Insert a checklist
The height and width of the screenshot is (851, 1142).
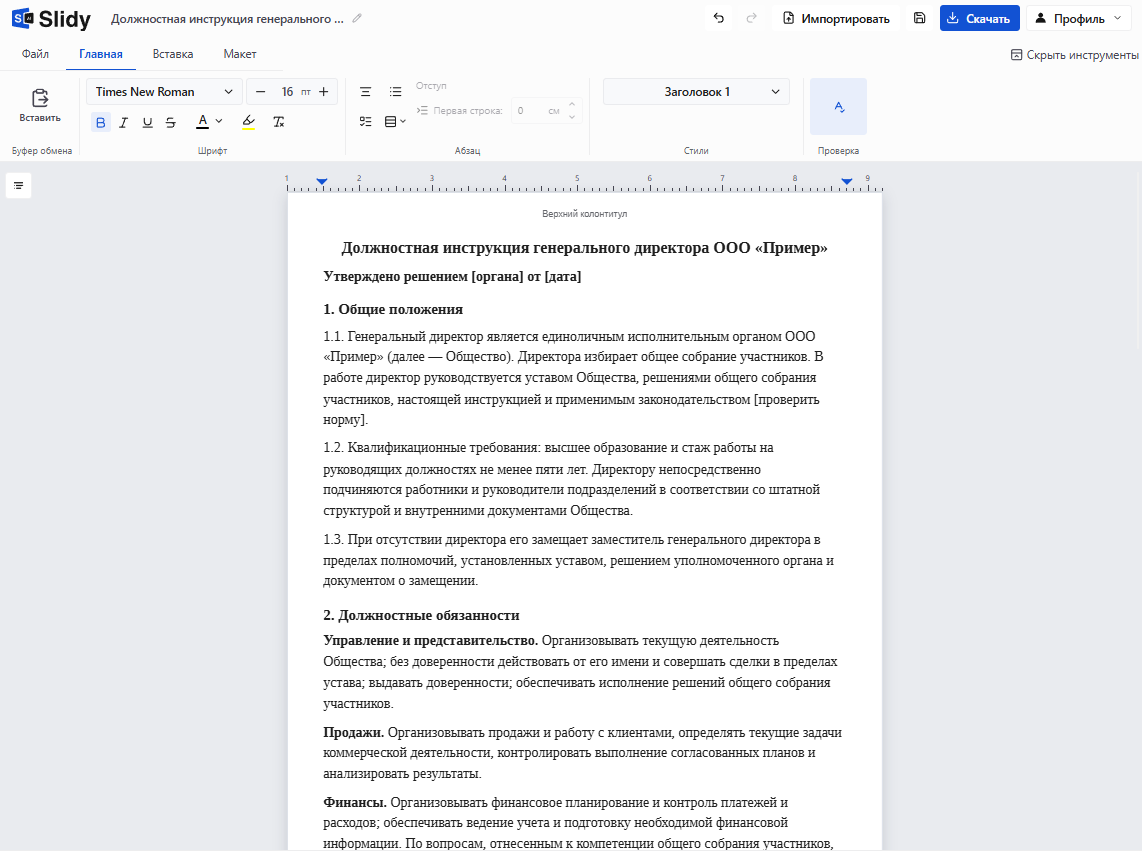click(366, 122)
